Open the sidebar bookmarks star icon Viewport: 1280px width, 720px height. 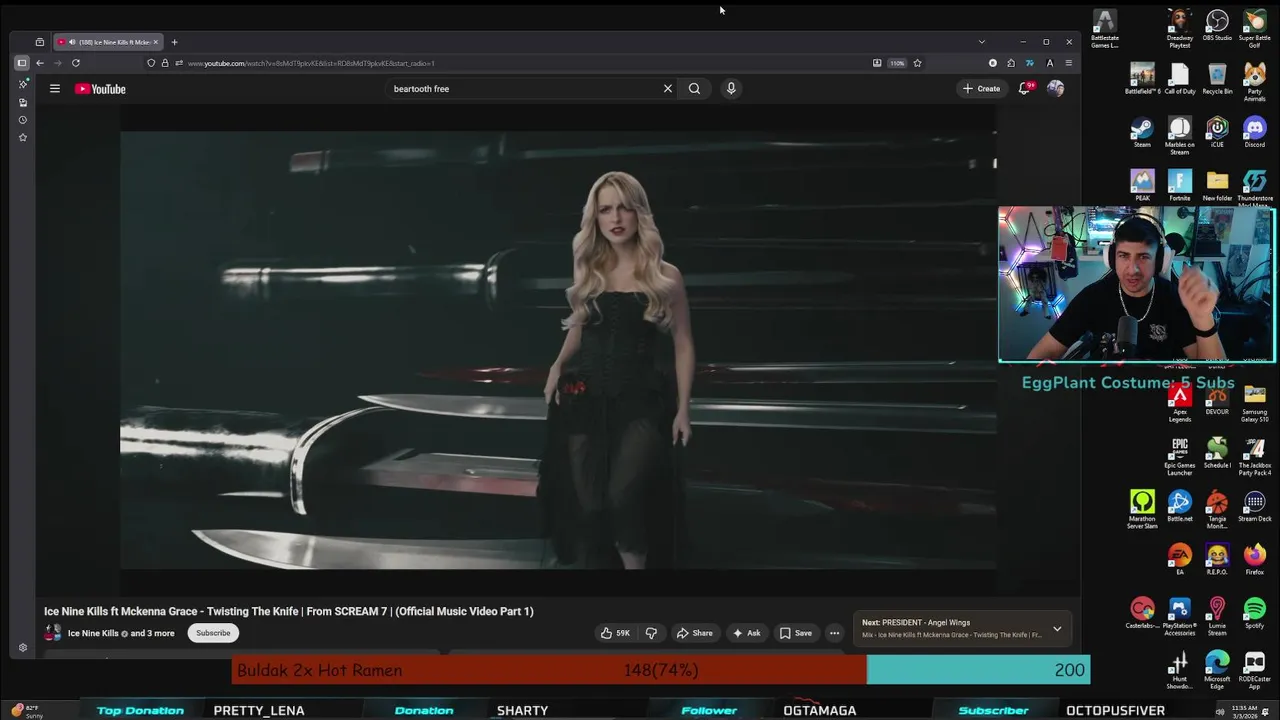pyautogui.click(x=23, y=137)
